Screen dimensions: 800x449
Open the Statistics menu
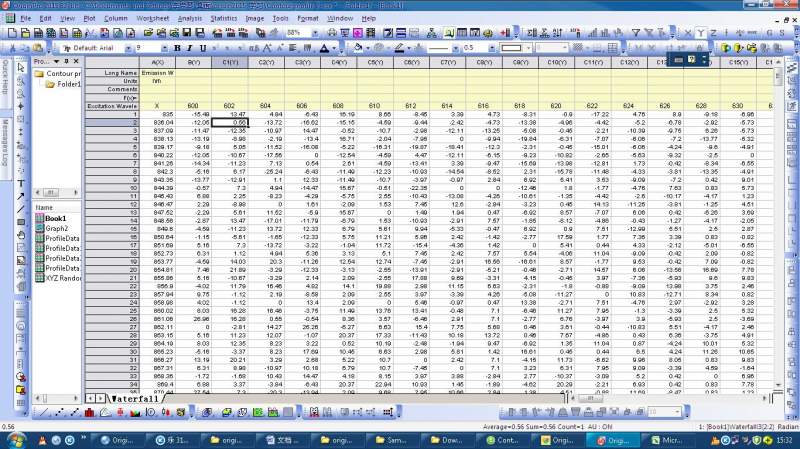click(x=224, y=18)
